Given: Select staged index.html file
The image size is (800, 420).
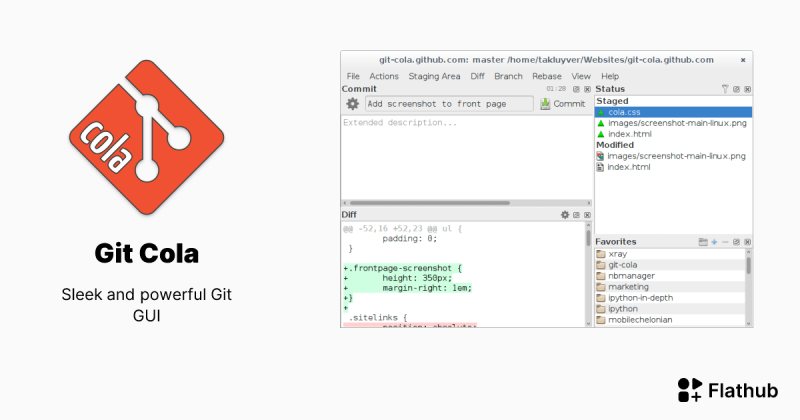Looking at the screenshot, I should pos(673,134).
